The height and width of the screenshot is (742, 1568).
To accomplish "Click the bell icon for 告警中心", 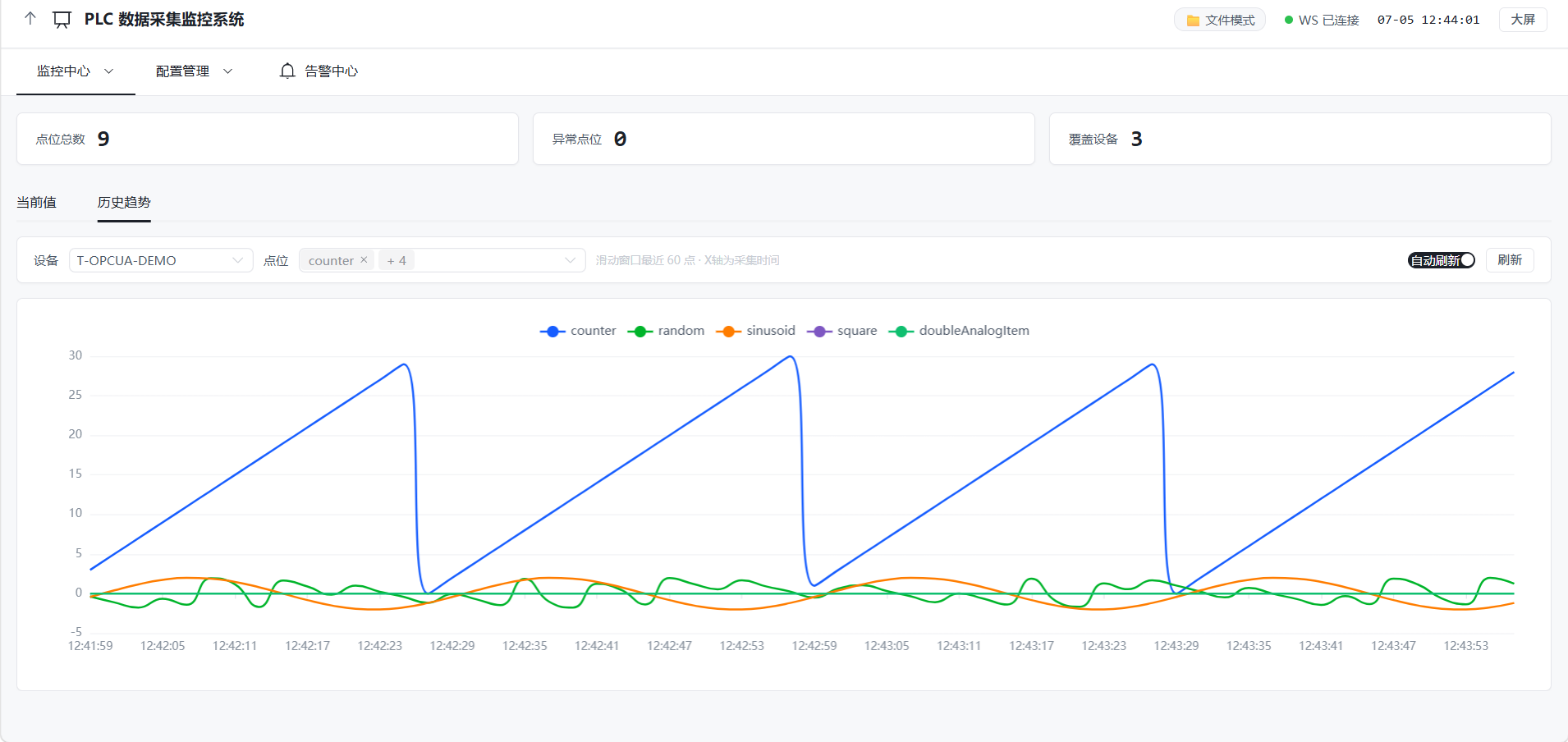I will coord(287,71).
